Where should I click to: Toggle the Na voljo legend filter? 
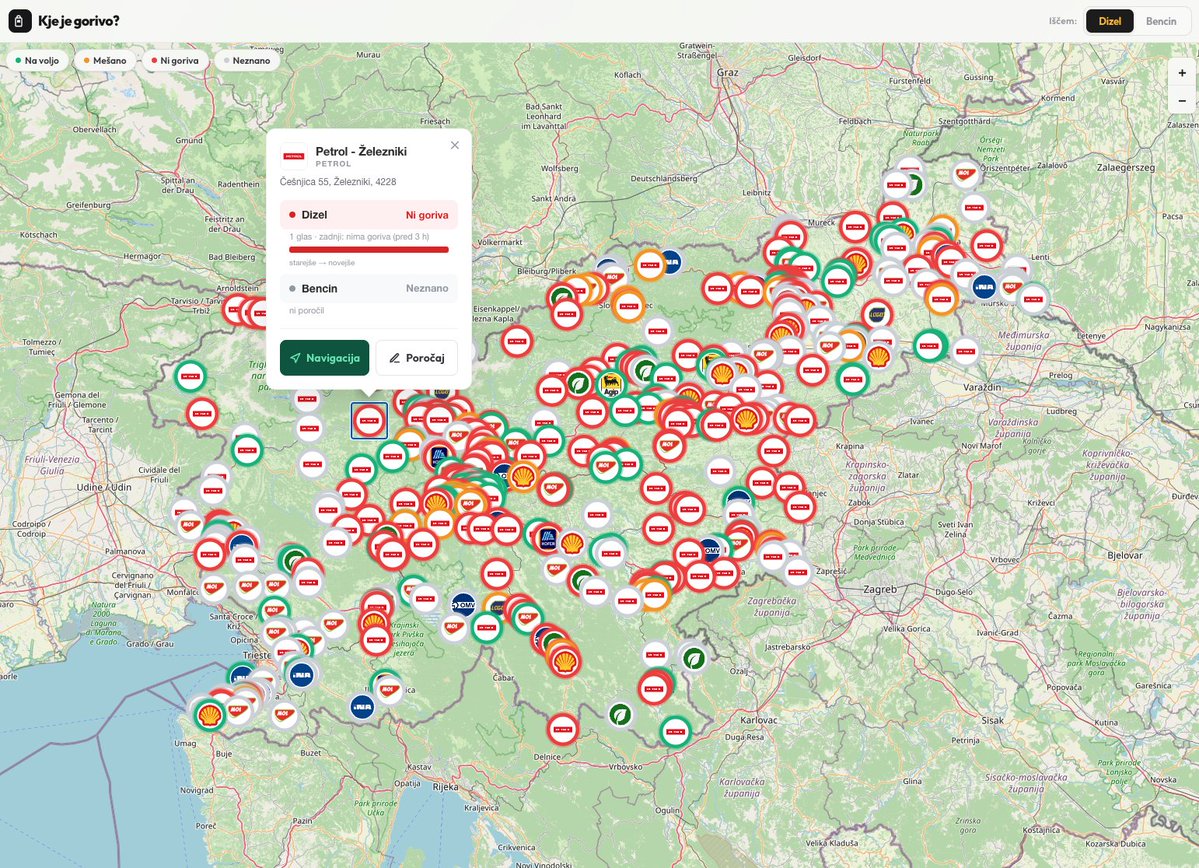tap(37, 60)
